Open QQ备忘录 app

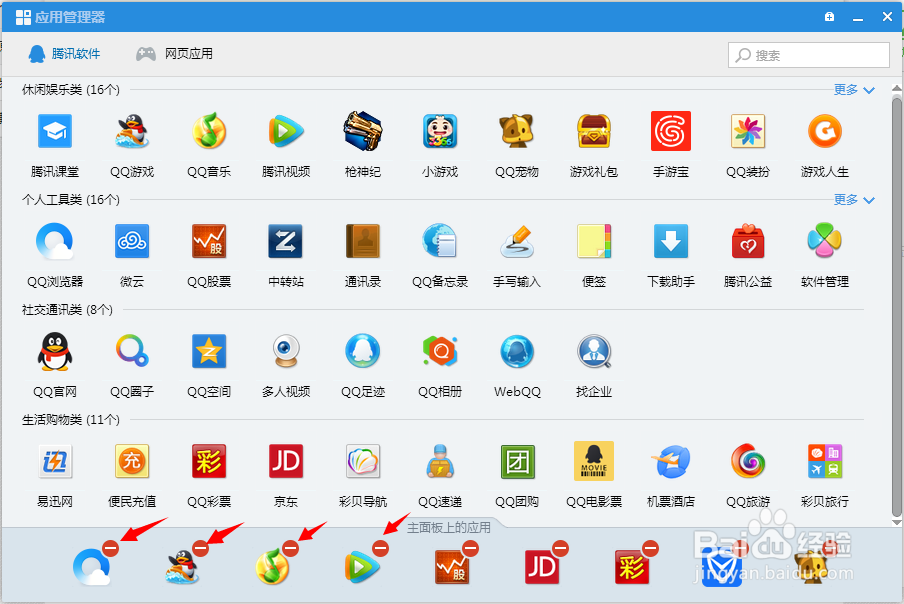(x=440, y=241)
